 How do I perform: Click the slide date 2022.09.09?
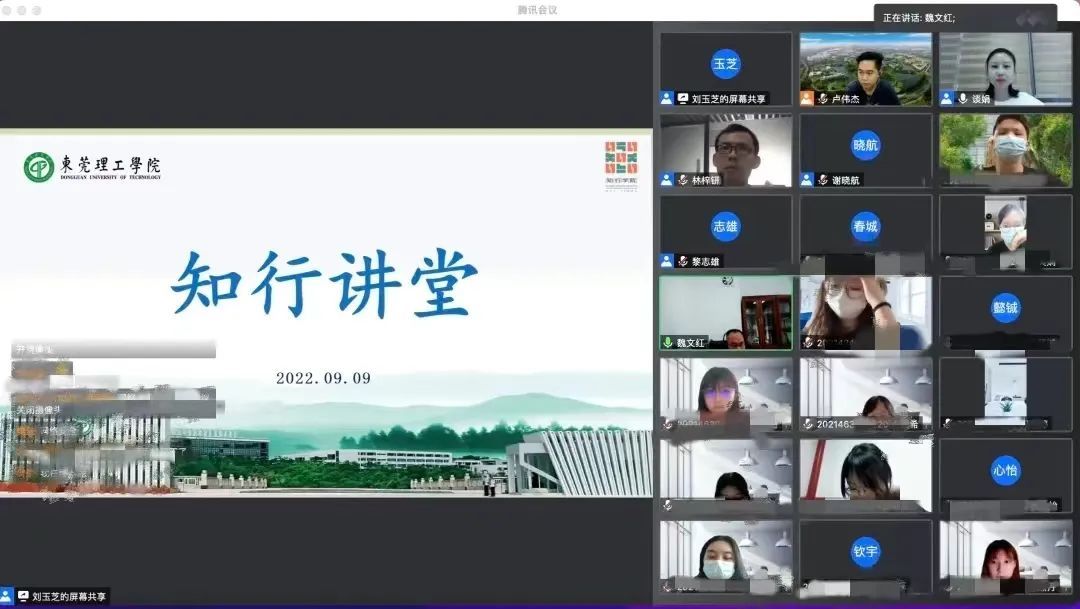pos(323,378)
